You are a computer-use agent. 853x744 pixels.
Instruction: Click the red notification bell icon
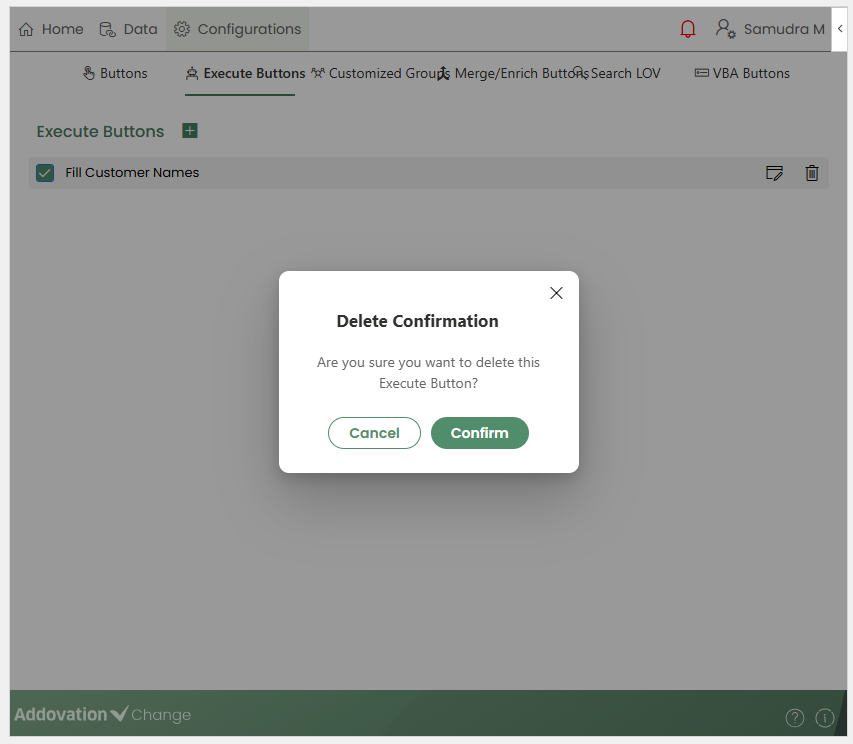[687, 29]
